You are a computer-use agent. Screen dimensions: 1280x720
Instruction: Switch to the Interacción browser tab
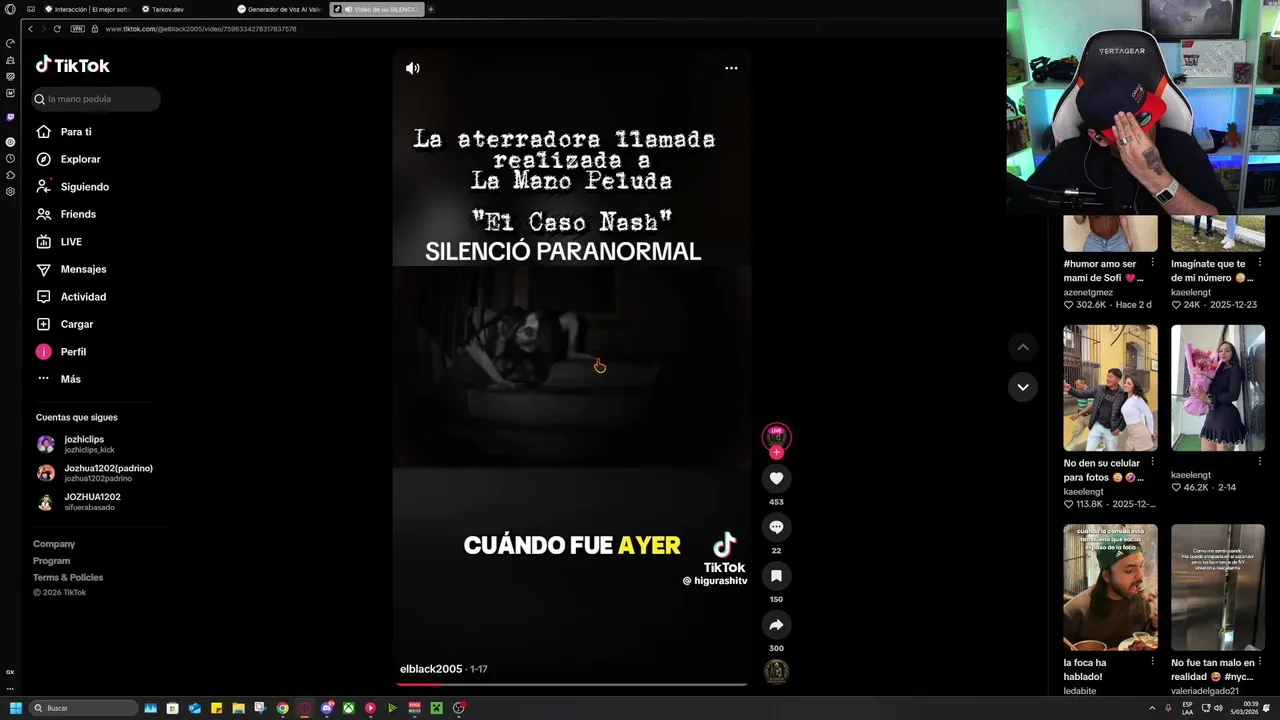pos(86,9)
